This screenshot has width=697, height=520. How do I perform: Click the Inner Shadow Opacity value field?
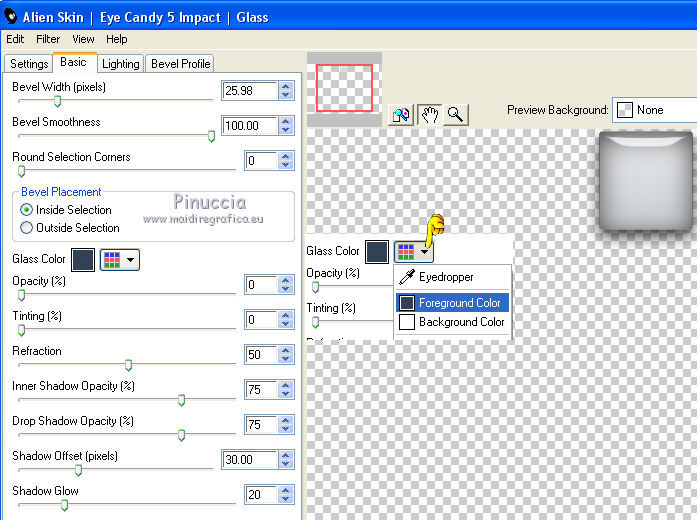(x=261, y=390)
